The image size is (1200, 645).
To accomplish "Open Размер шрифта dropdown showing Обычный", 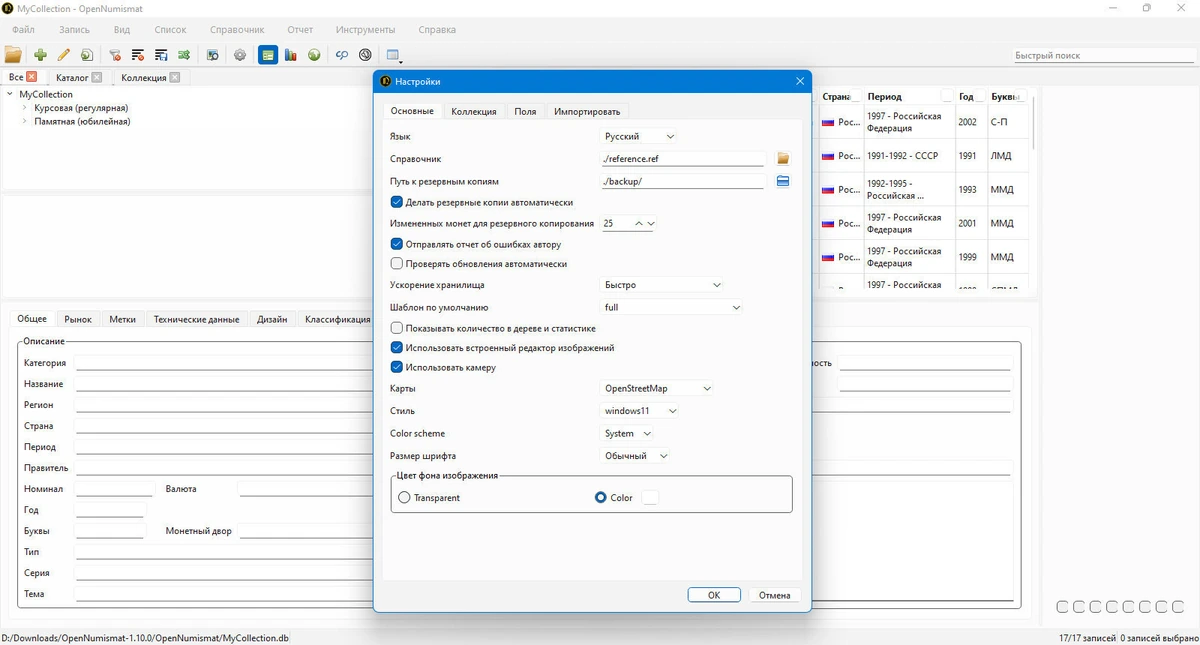I will click(x=636, y=456).
